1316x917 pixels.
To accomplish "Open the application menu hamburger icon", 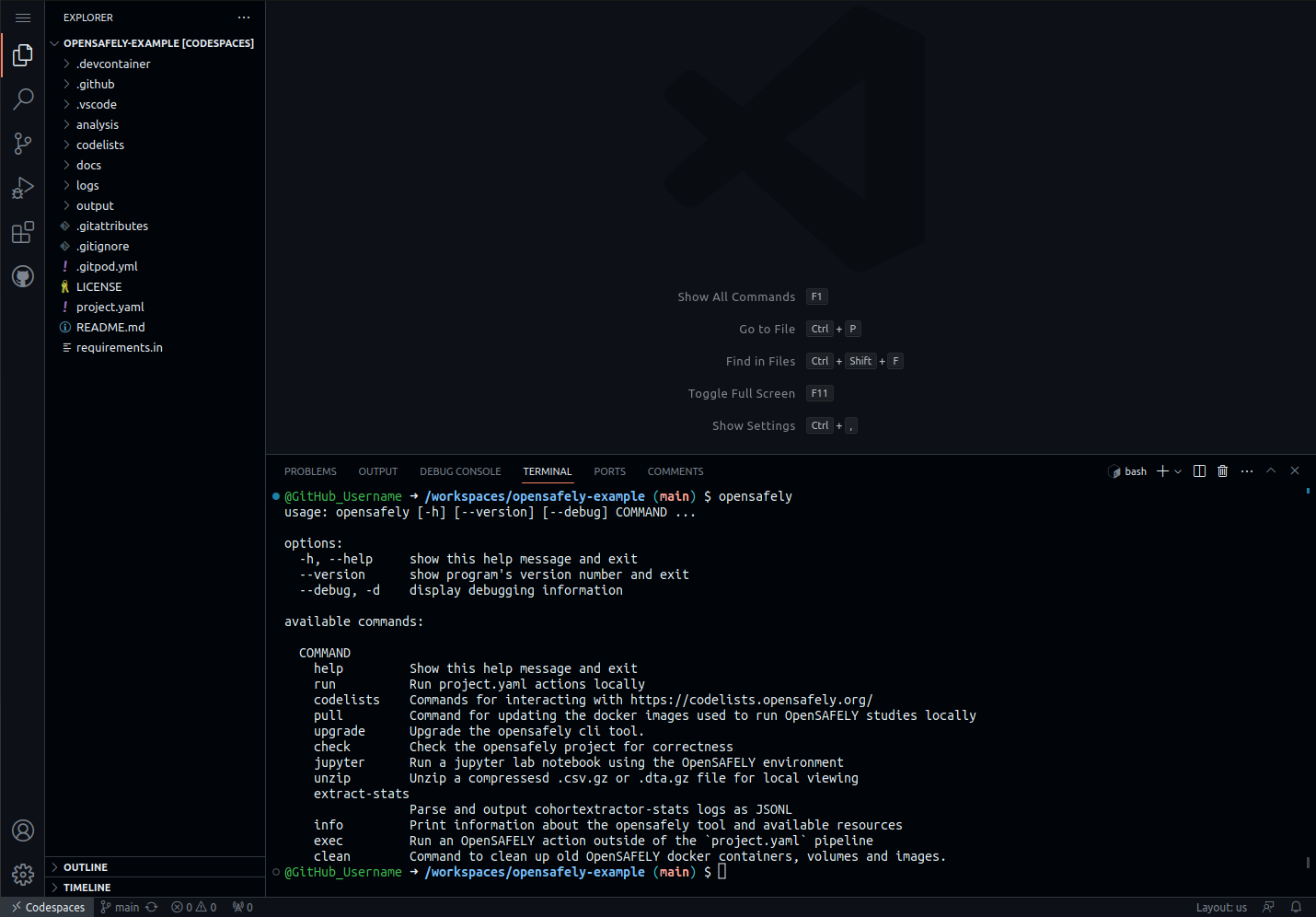I will [x=23, y=17].
